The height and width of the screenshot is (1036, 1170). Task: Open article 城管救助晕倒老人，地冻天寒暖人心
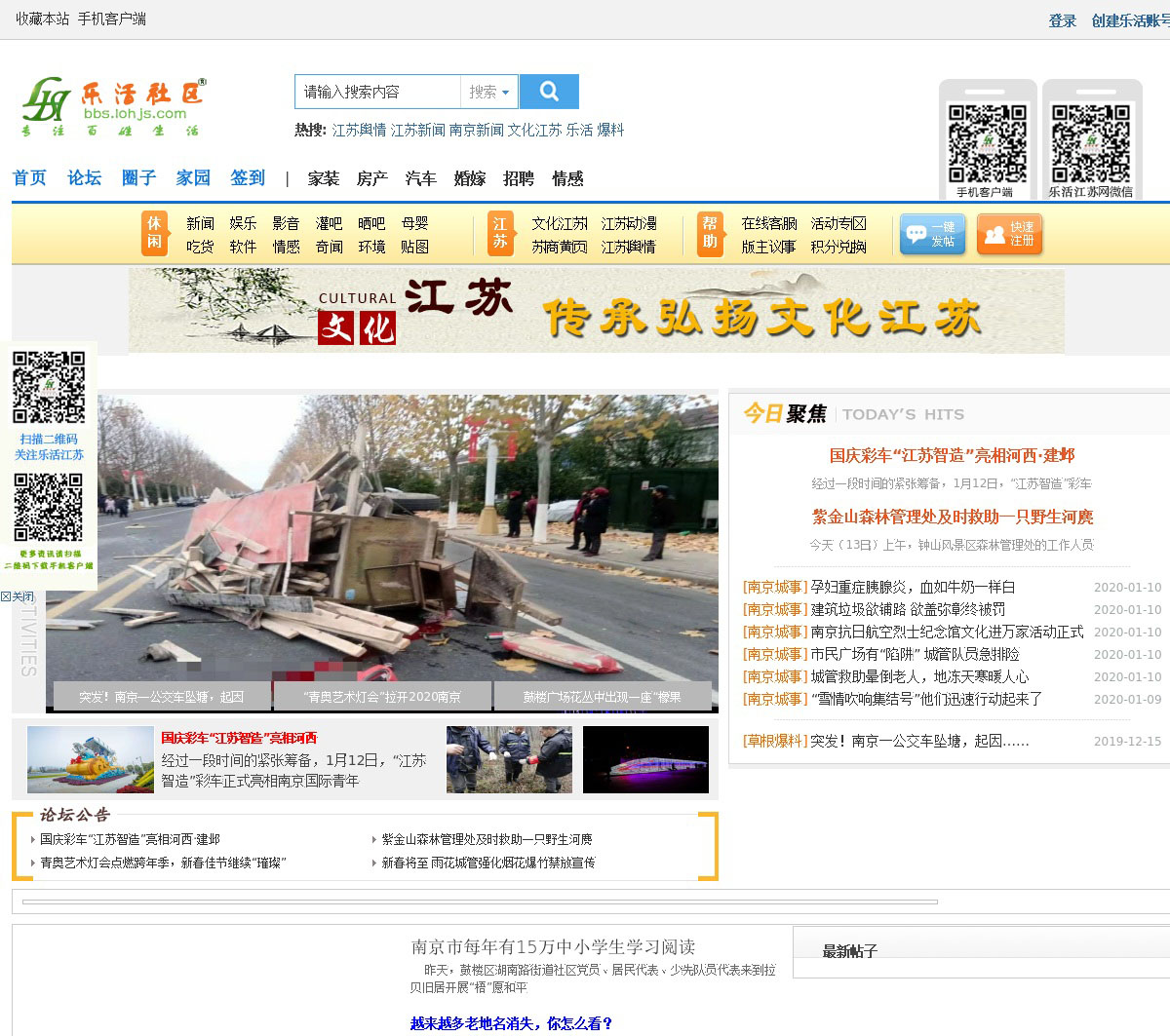pyautogui.click(x=919, y=676)
